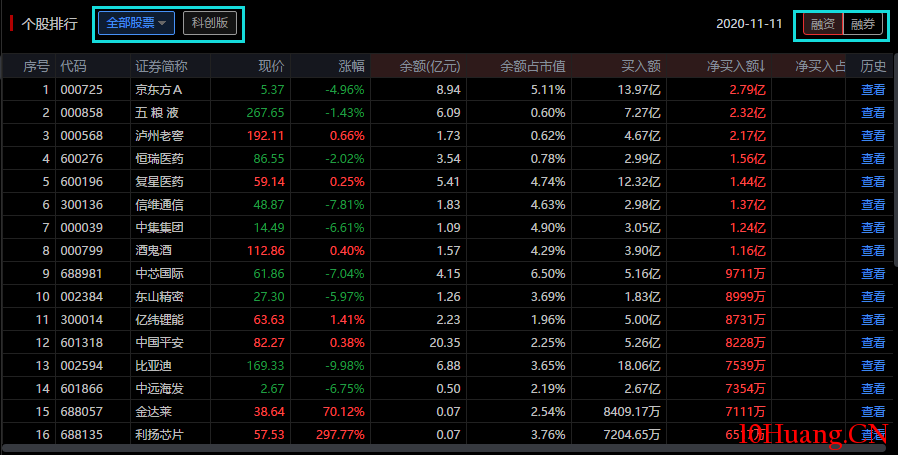
Task: Sort by 涨幅 column header
Action: click(351, 66)
